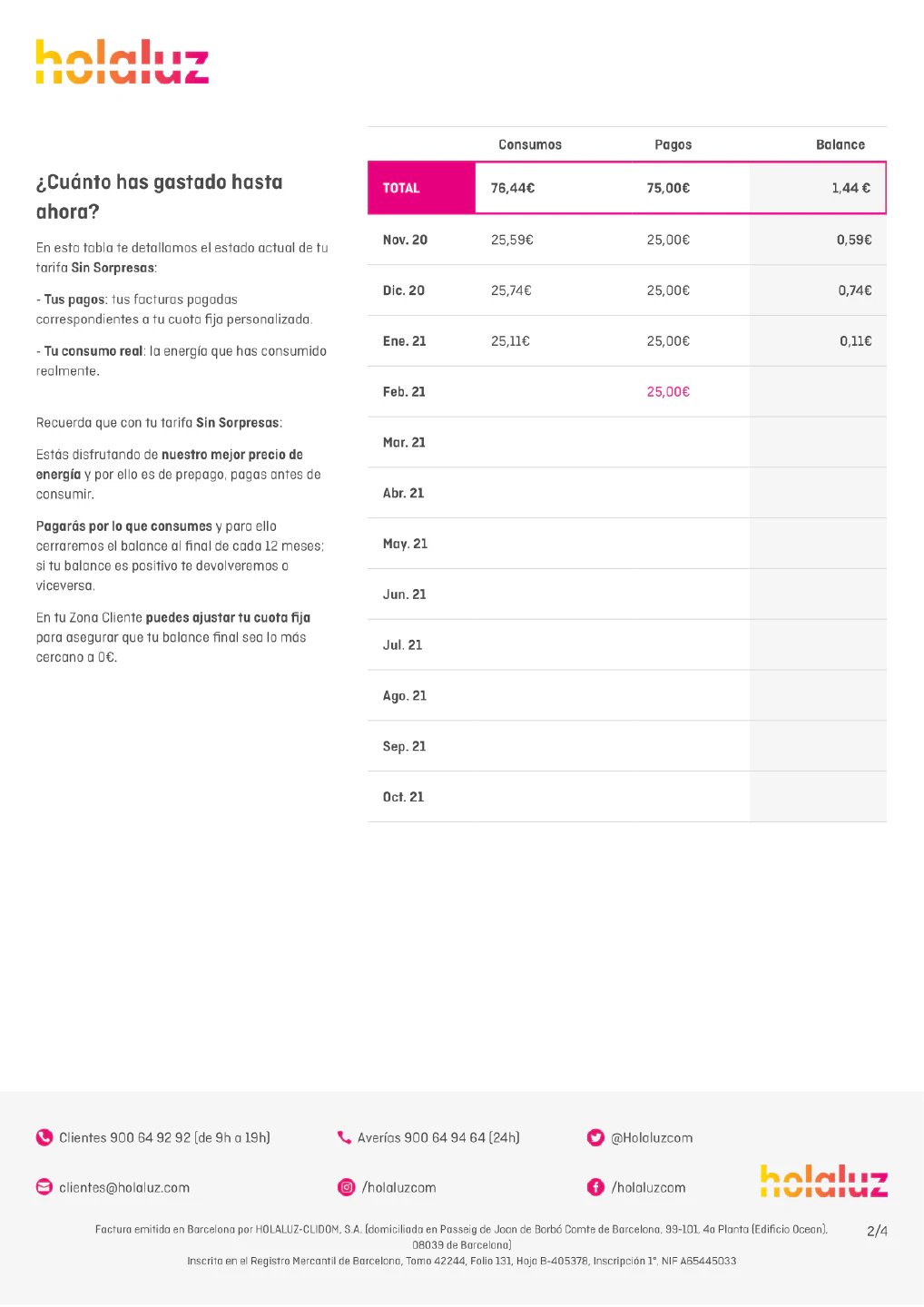Click the Instagram /holaluzcom text link
The image size is (924, 1307).
pos(399,1187)
